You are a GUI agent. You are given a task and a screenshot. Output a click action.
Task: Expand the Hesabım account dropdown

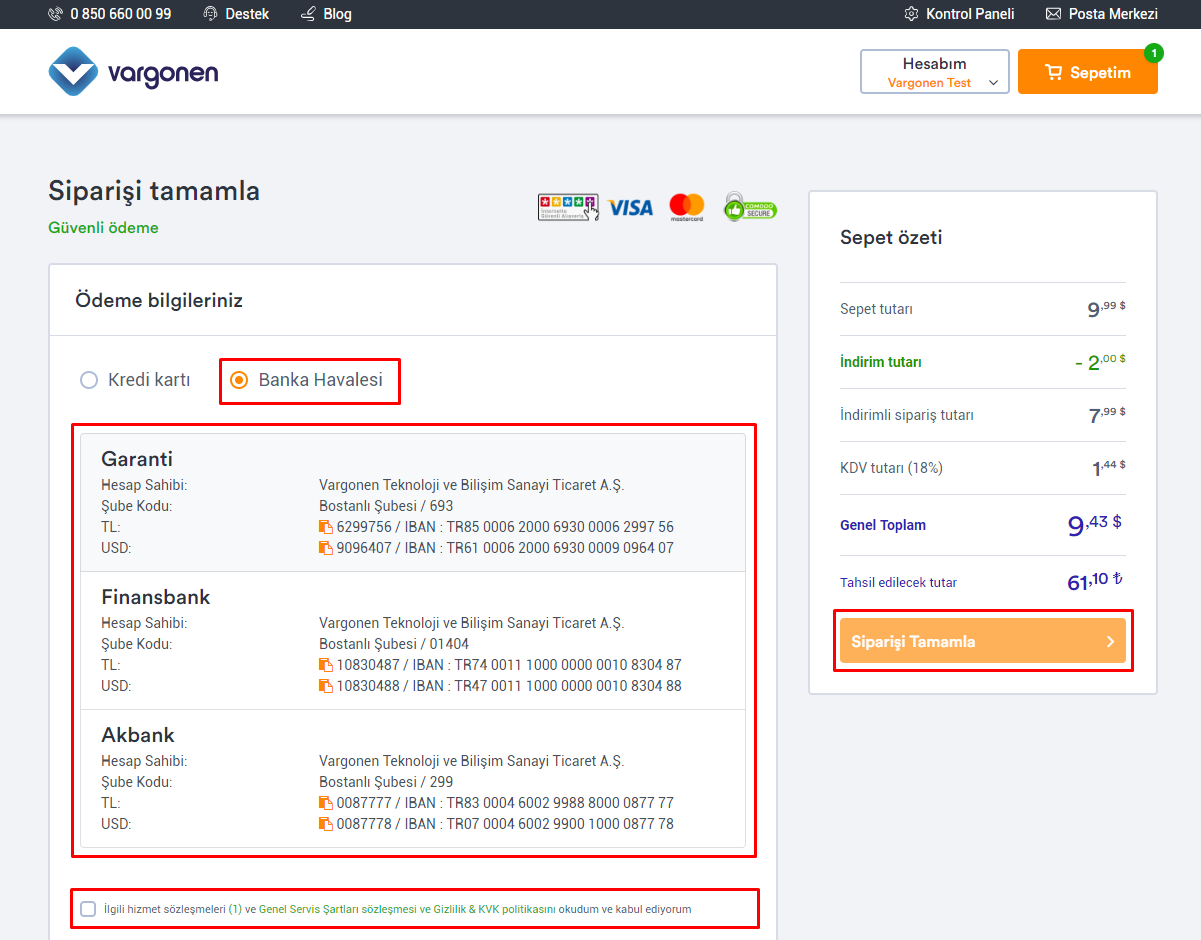pyautogui.click(x=935, y=72)
